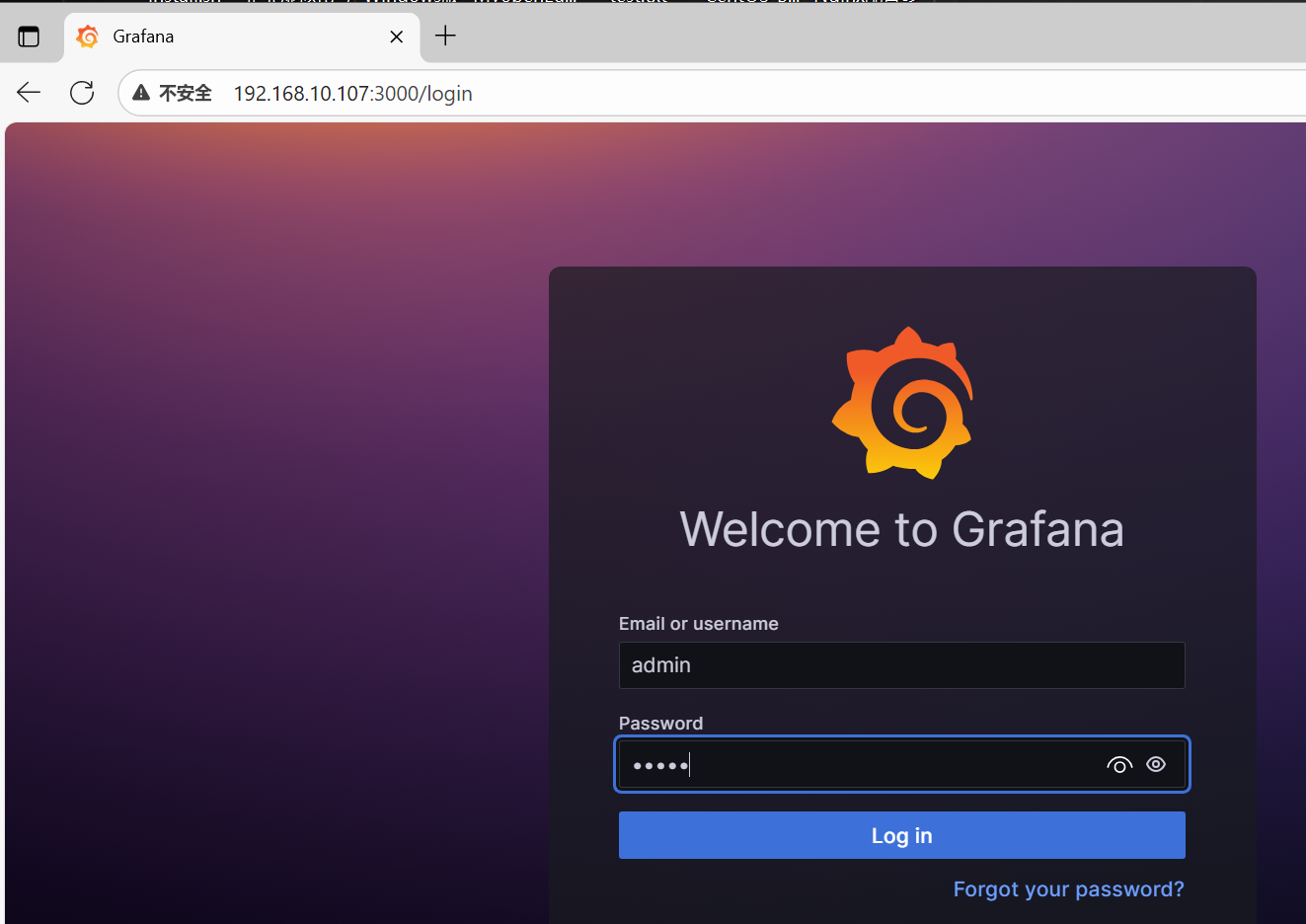Click the Welcome to Grafana heading
Viewport: 1306px width, 924px height.
point(902,529)
